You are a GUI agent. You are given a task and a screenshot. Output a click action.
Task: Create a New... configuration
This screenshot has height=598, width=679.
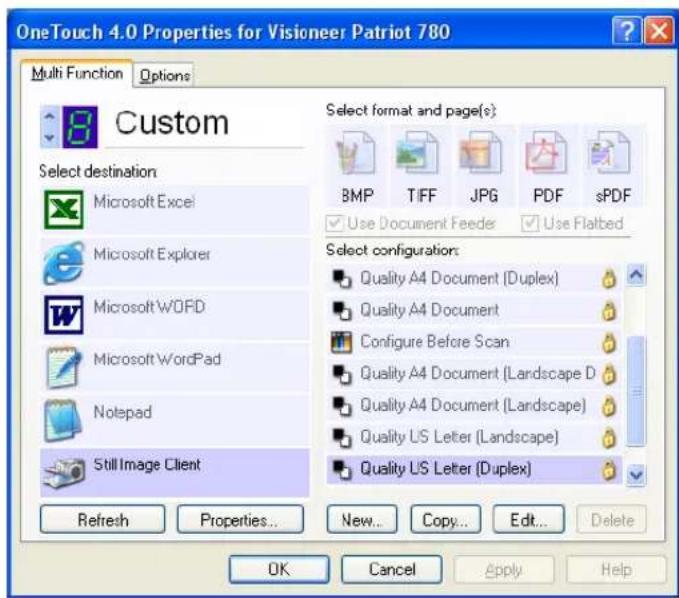click(x=362, y=519)
